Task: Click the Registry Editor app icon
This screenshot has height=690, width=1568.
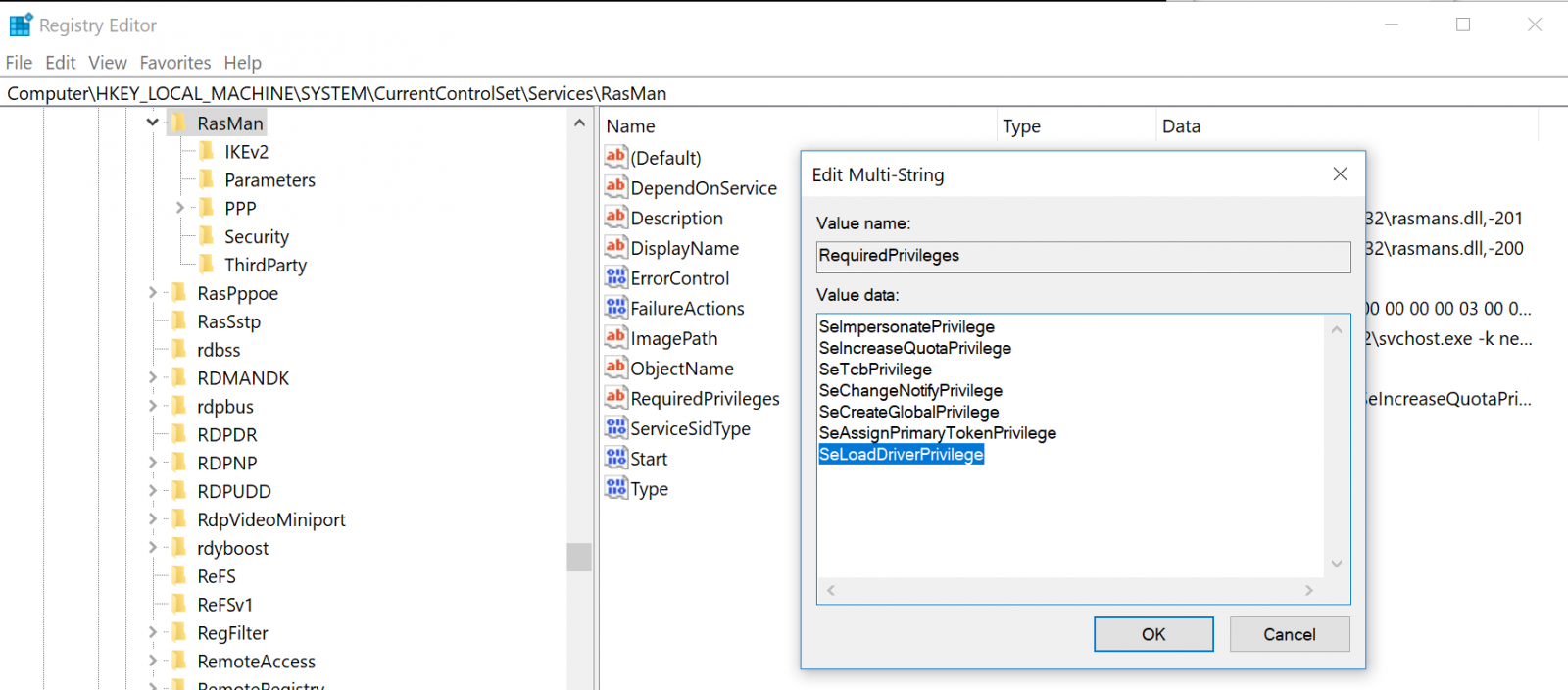Action: [21, 25]
